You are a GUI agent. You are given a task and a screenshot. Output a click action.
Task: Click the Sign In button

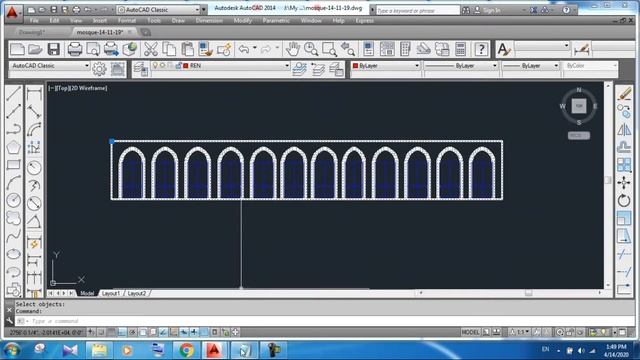pos(488,10)
